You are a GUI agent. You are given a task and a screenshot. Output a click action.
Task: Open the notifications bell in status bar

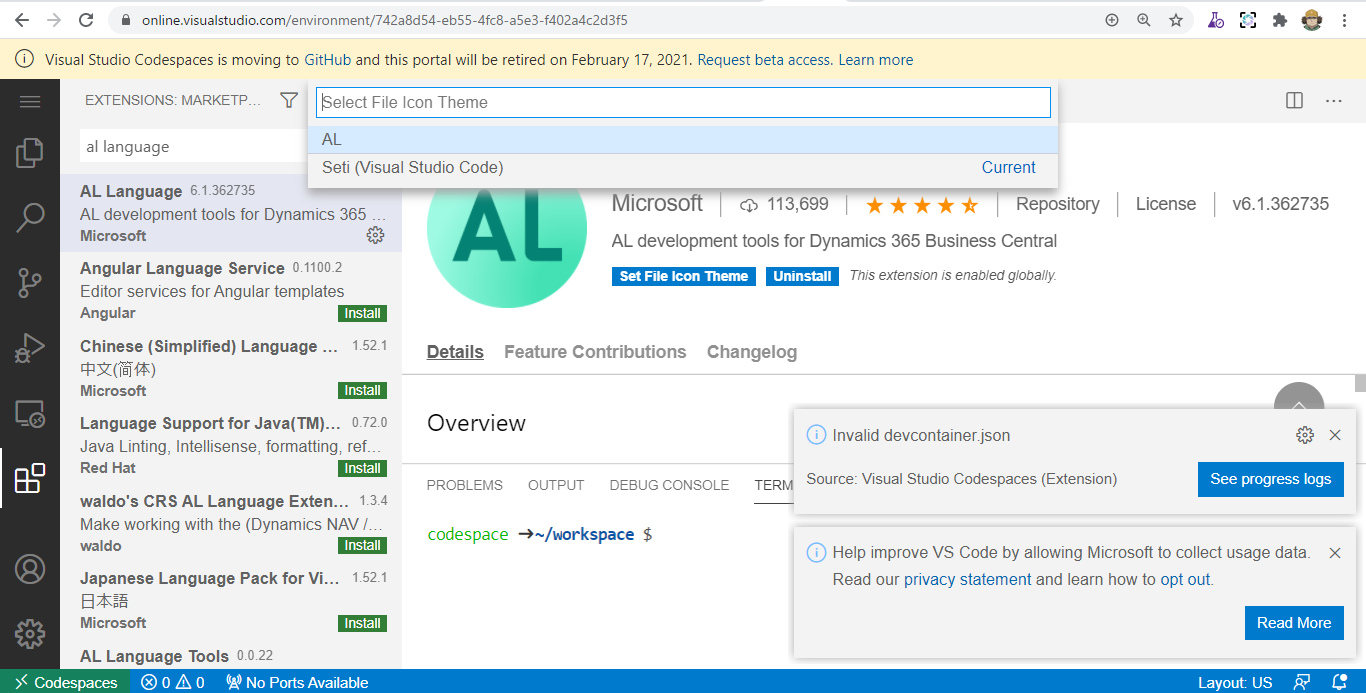pos(1340,682)
